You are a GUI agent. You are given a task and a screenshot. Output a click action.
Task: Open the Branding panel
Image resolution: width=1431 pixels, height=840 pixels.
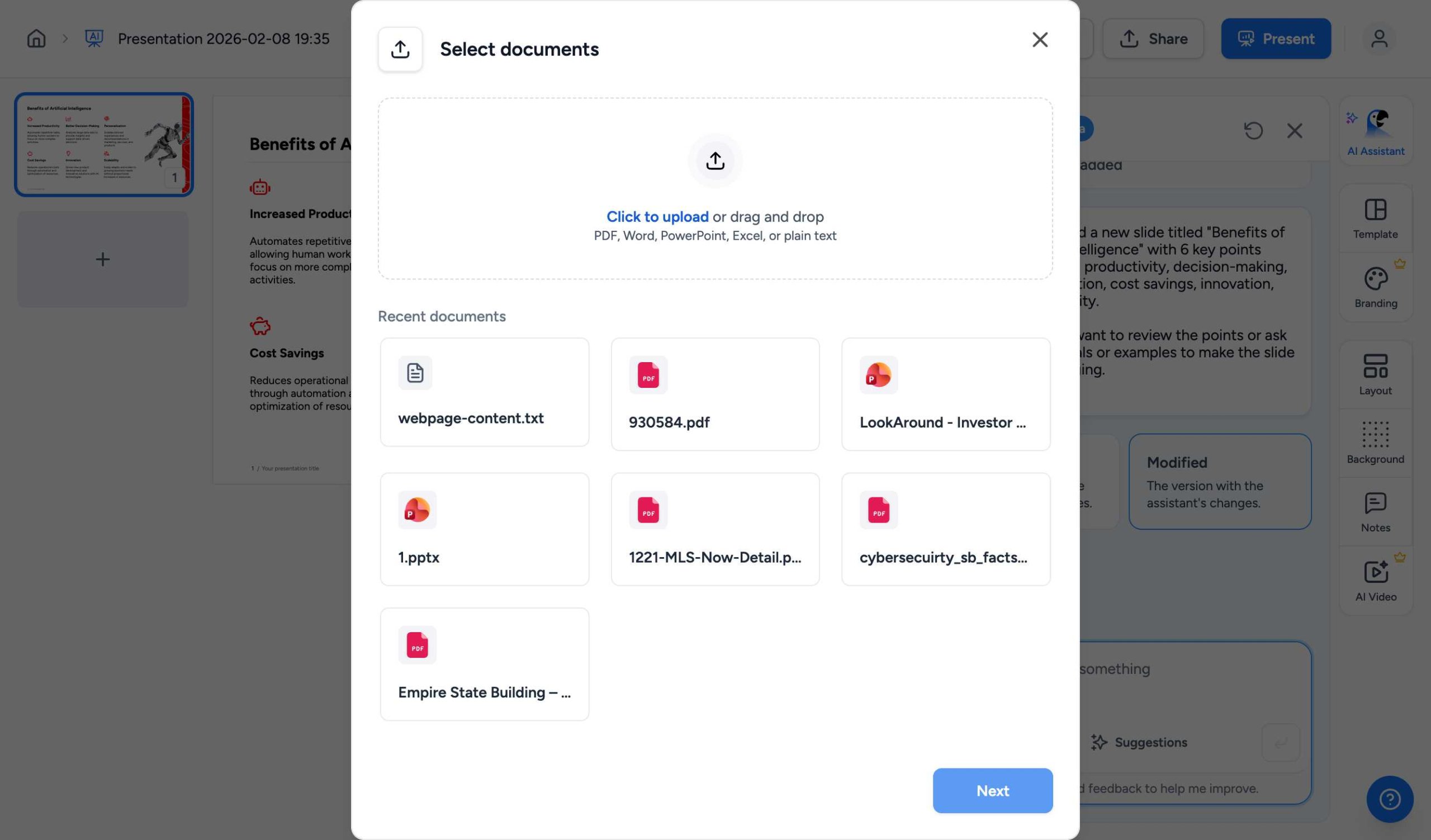click(1375, 287)
